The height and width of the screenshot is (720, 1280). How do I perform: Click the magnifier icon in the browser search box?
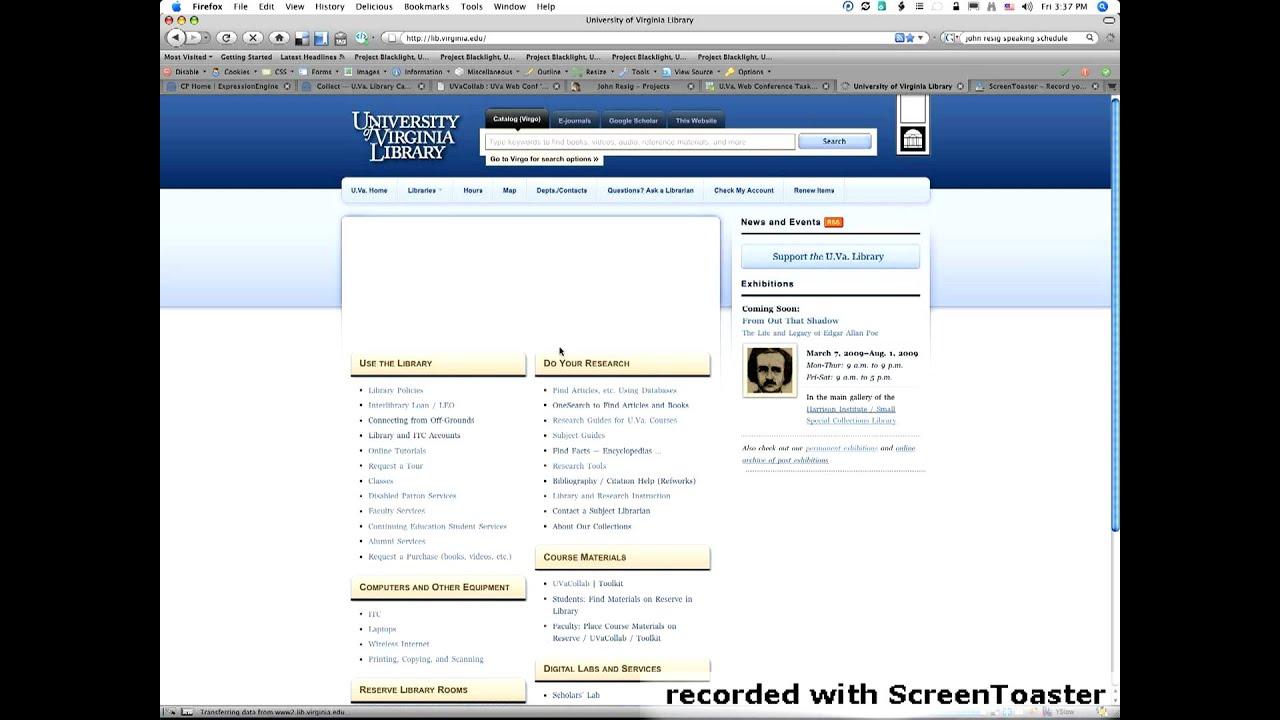coord(1091,38)
